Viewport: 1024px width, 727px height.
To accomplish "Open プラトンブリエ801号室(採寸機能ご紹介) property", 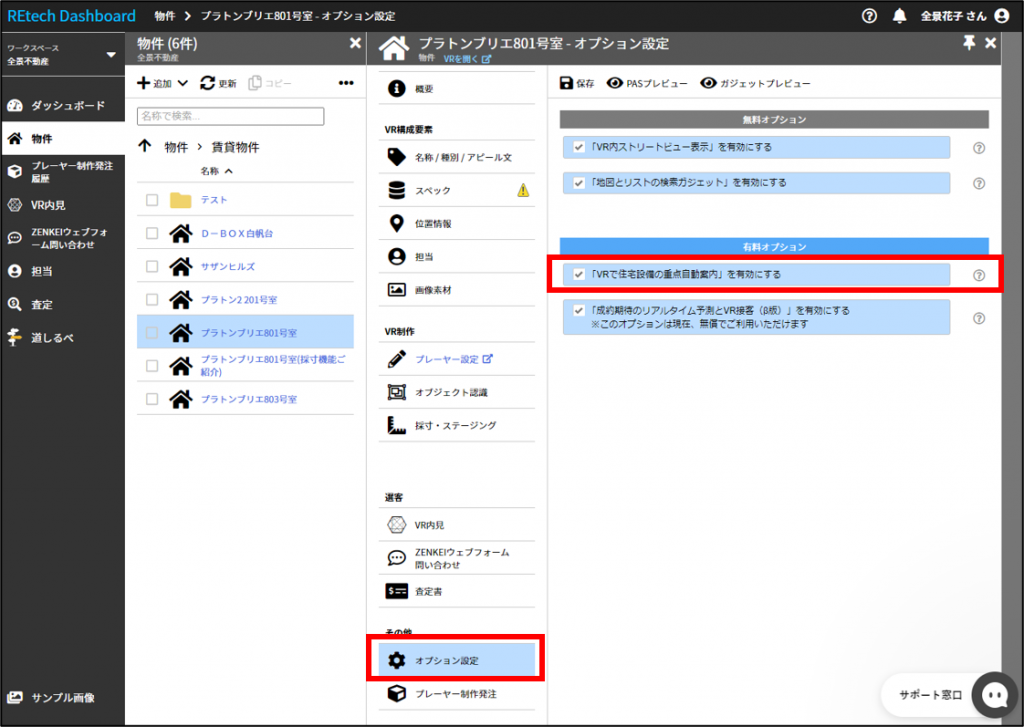I will tap(273, 366).
